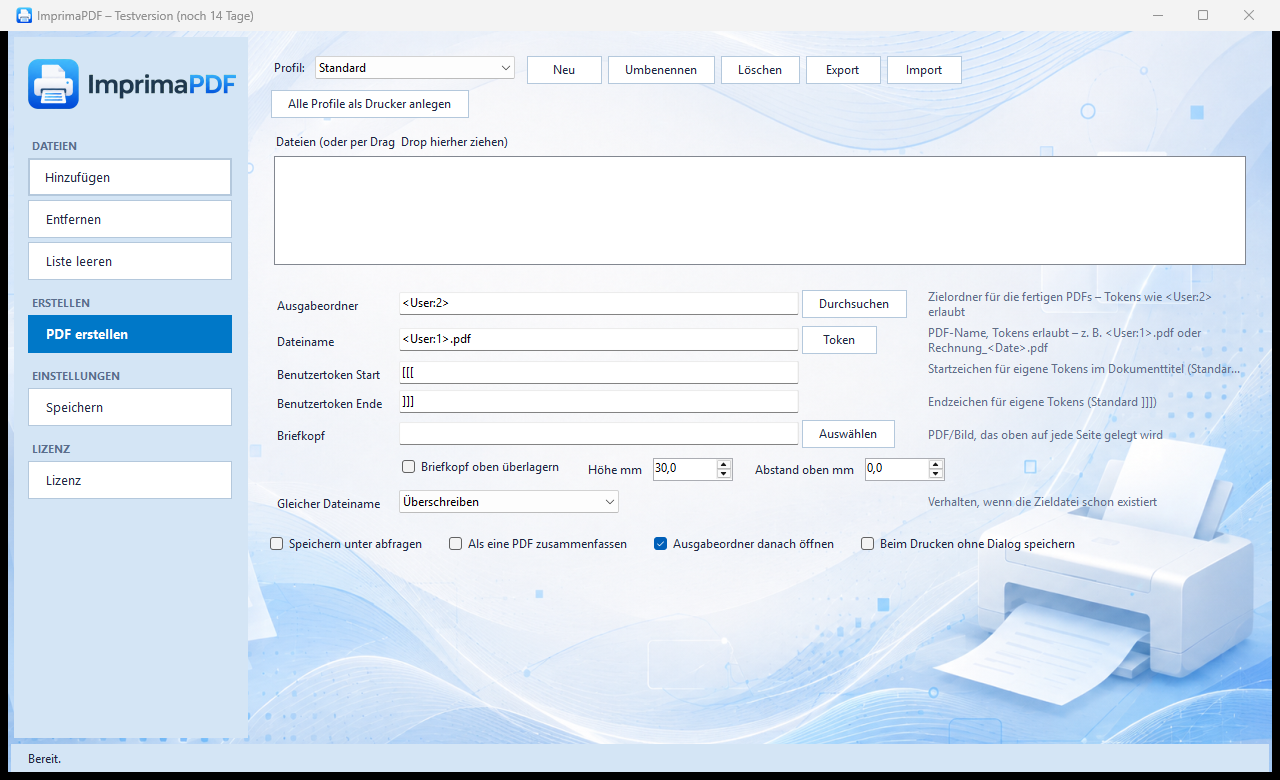Image resolution: width=1280 pixels, height=780 pixels.
Task: Click the Abstand oben mm value field
Action: tap(896, 469)
